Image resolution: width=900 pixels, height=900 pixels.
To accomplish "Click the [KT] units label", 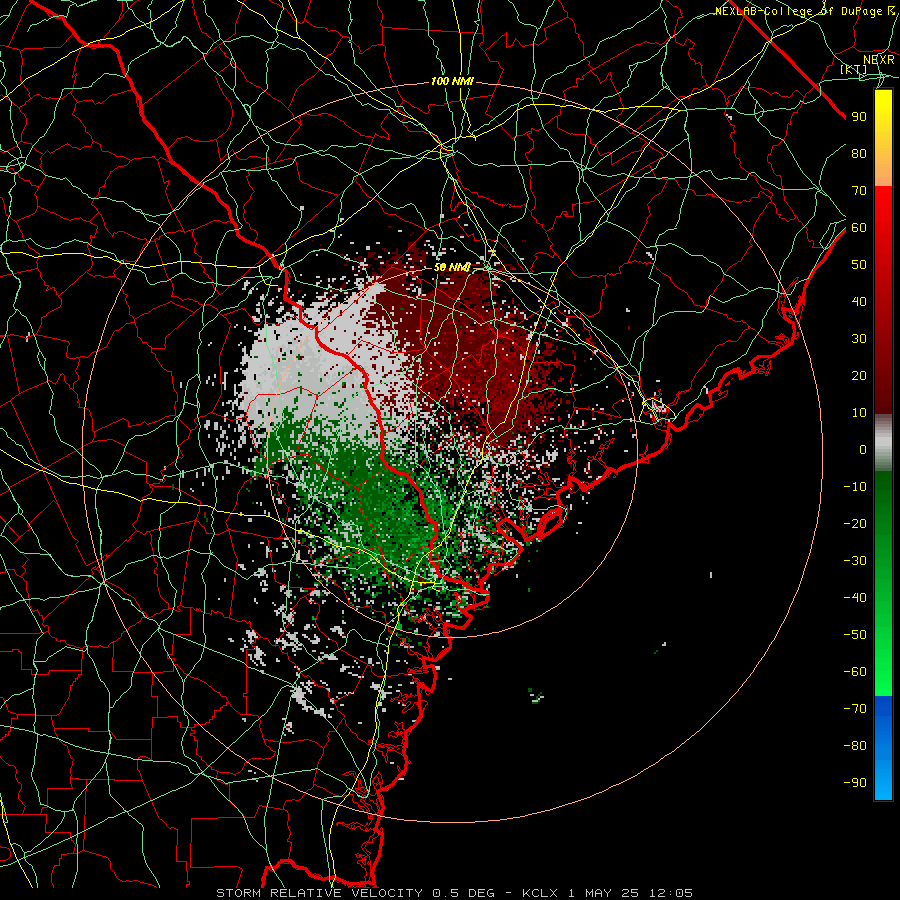I will click(854, 69).
